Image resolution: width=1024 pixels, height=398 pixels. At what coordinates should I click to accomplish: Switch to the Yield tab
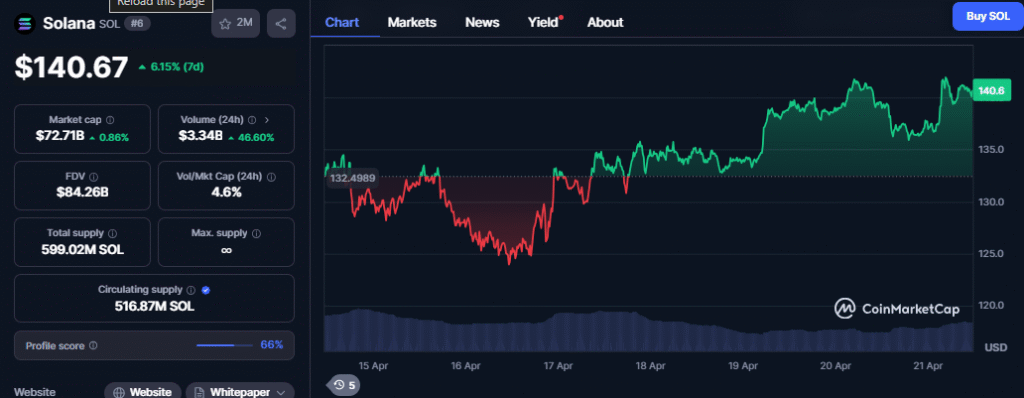point(543,22)
